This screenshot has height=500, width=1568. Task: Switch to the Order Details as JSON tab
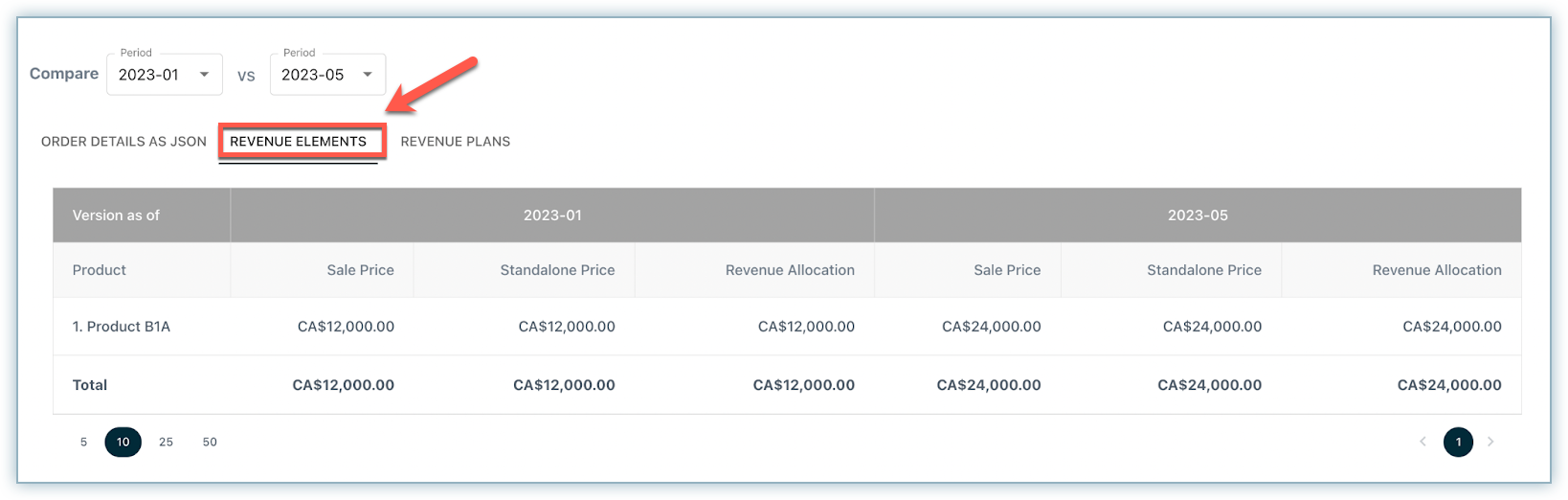(x=123, y=142)
